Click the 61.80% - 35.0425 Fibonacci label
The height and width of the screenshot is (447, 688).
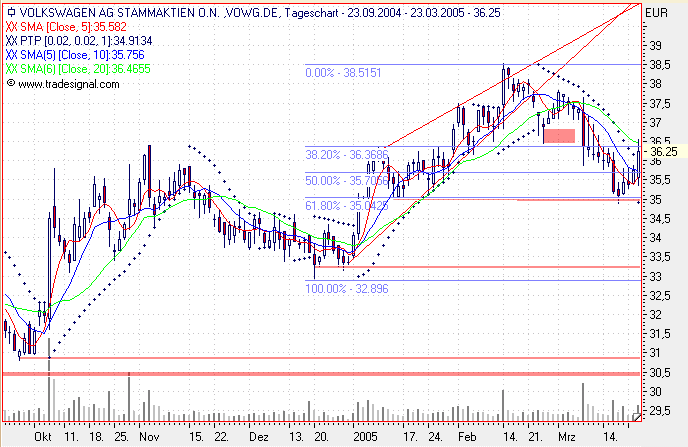pos(347,205)
